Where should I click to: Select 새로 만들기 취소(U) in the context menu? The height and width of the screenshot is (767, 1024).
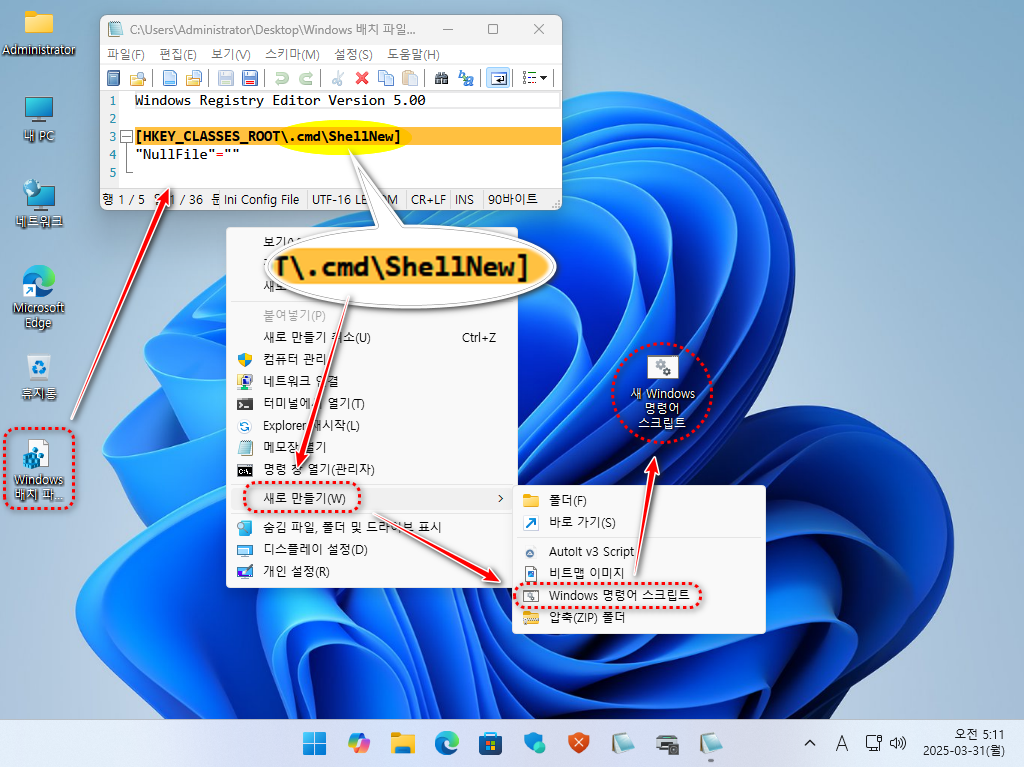(x=372, y=337)
